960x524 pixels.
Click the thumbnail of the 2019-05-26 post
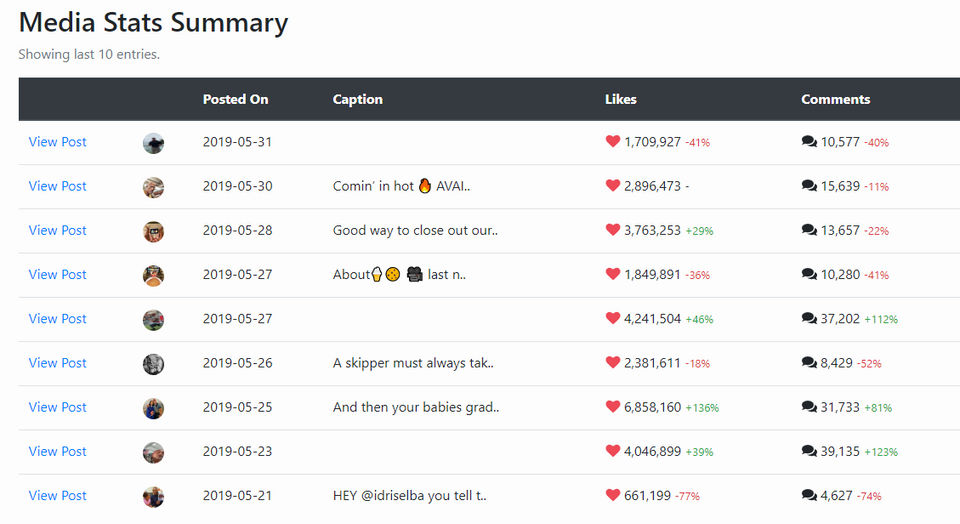[x=153, y=364]
